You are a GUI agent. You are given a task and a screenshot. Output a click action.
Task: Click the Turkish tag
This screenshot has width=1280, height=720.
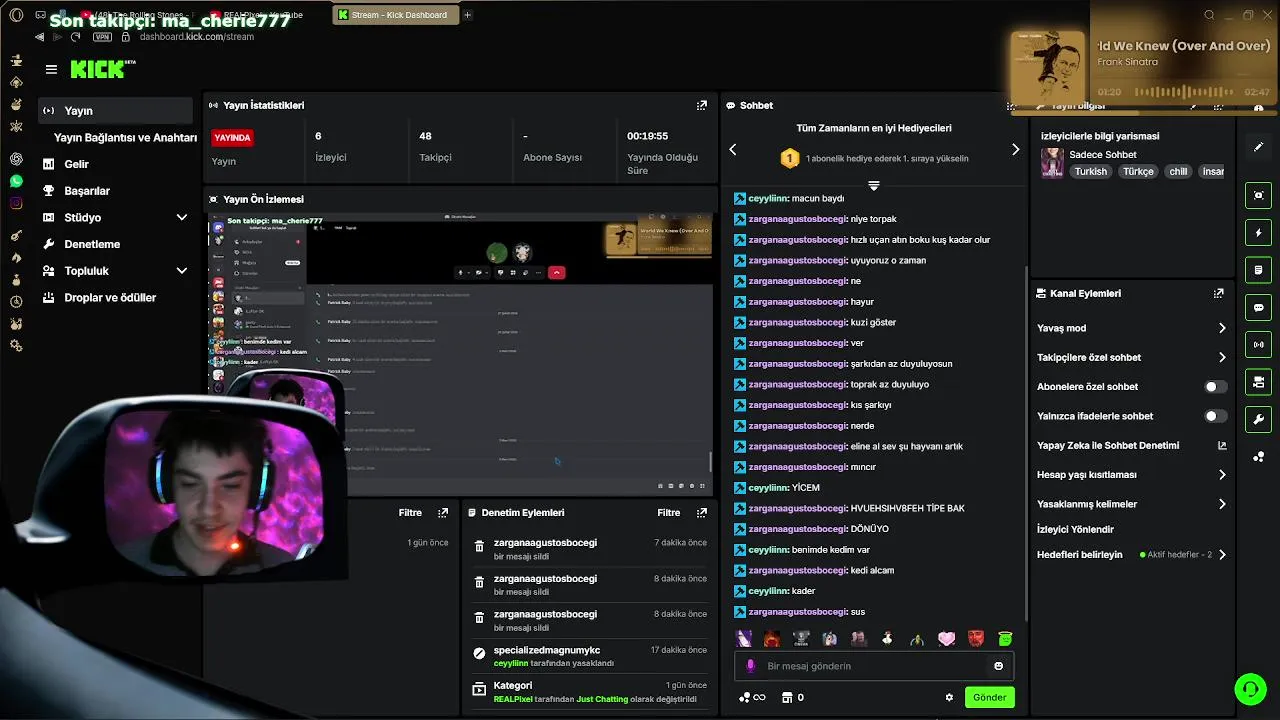point(1091,171)
